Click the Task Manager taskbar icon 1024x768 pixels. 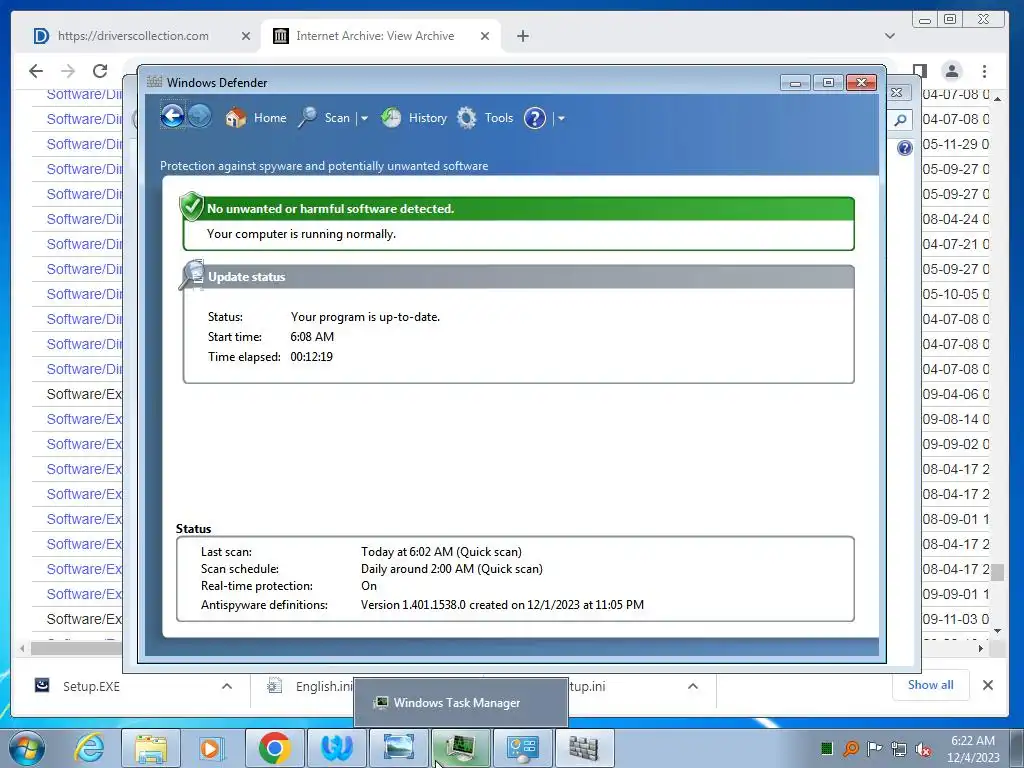pyautogui.click(x=460, y=748)
